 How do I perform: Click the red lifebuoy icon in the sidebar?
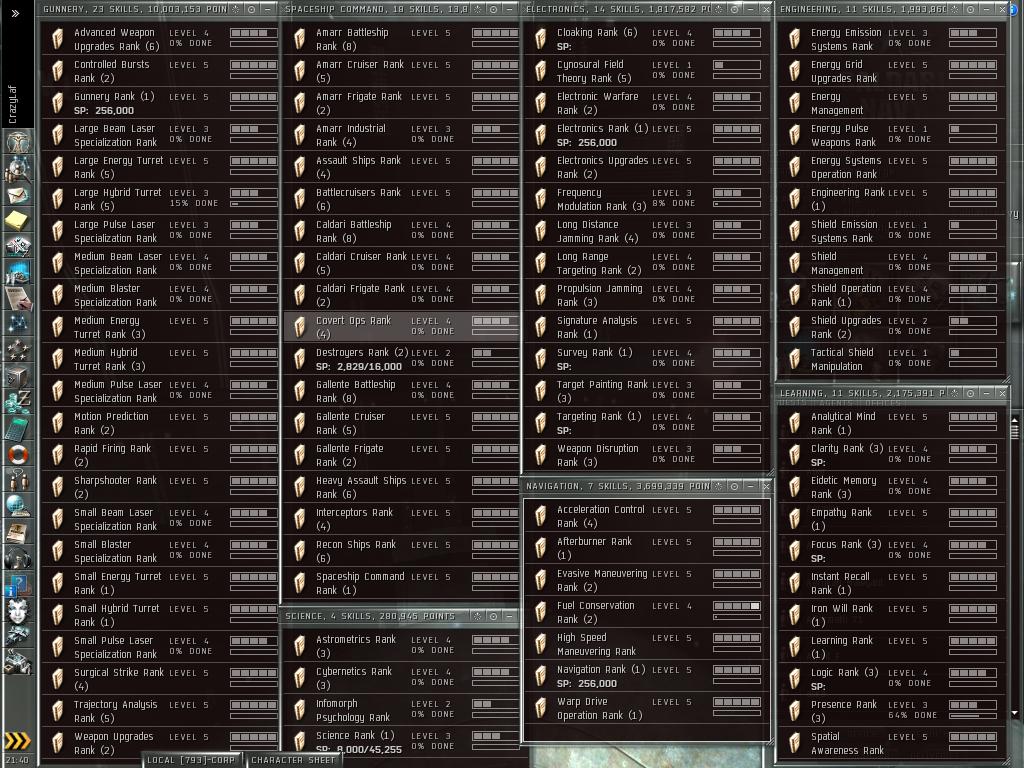point(18,453)
